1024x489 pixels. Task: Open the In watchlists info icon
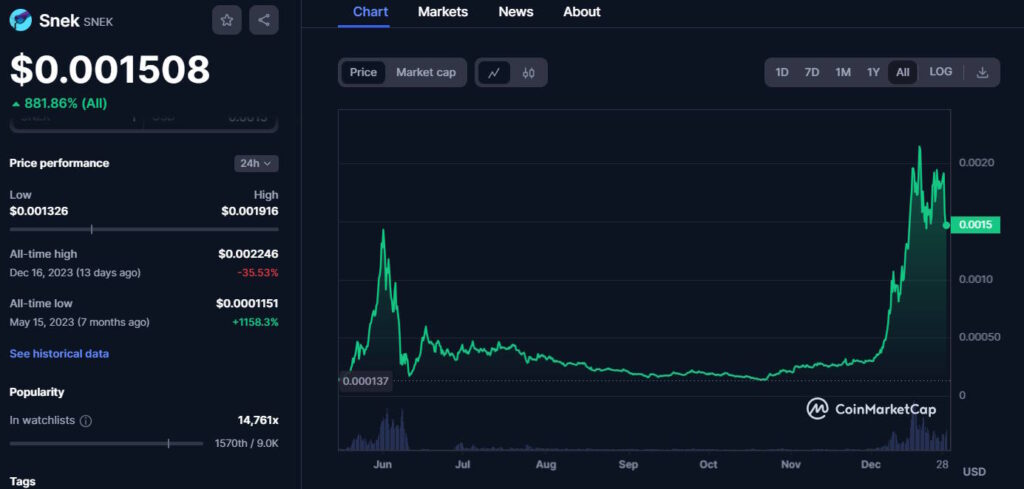pyautogui.click(x=86, y=421)
